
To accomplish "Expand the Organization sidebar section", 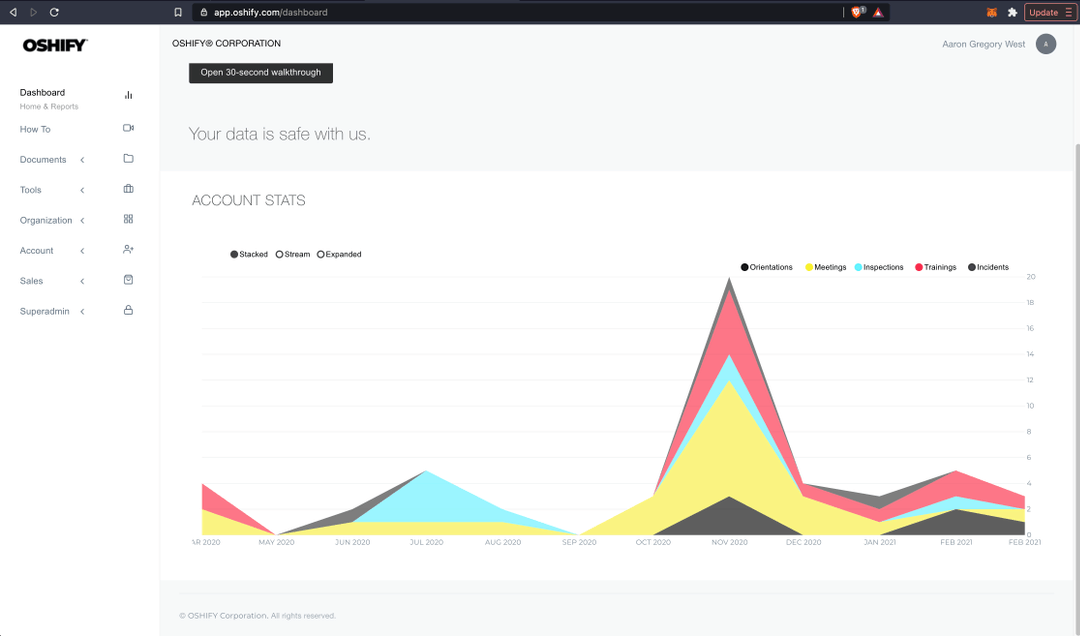I will coord(82,219).
